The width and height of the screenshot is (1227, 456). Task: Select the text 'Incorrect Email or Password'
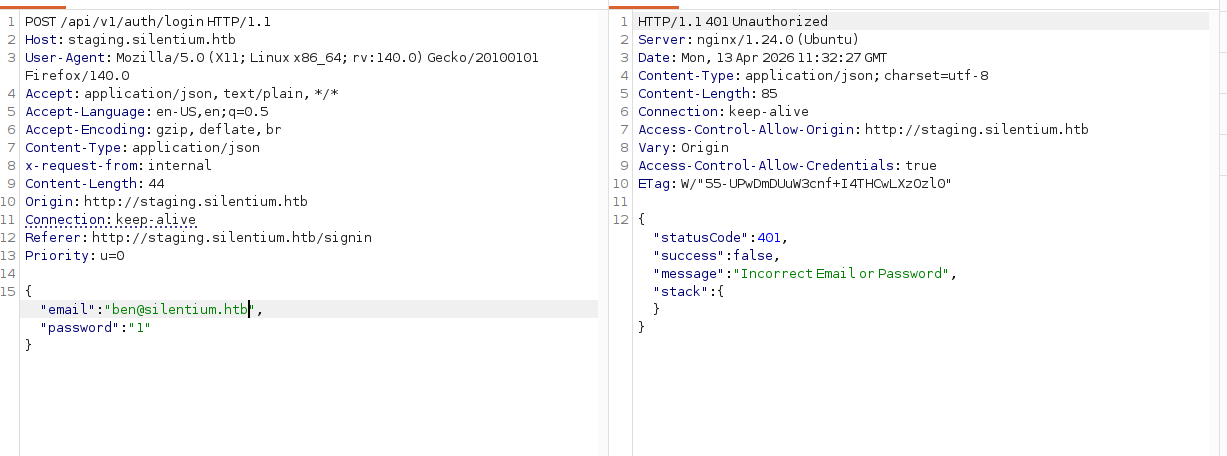point(845,273)
